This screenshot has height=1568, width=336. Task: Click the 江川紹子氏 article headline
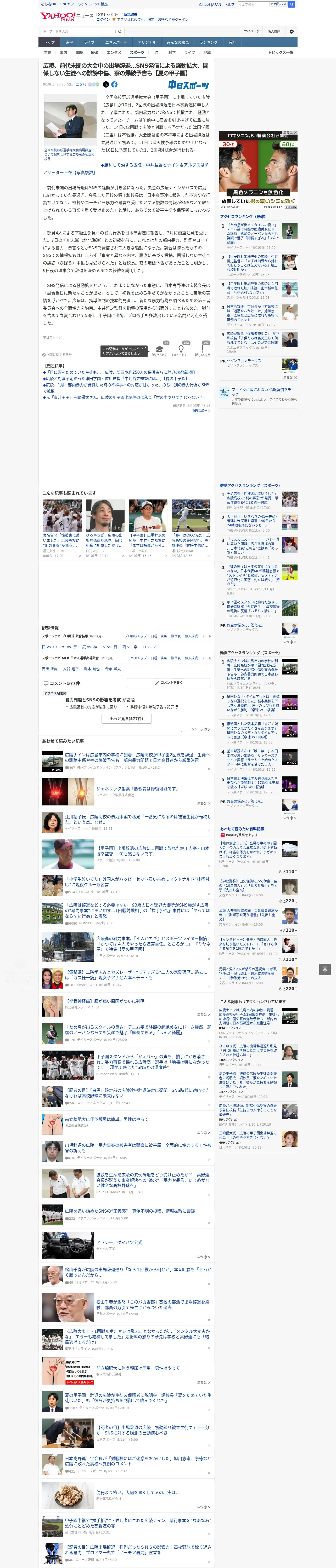[138, 819]
